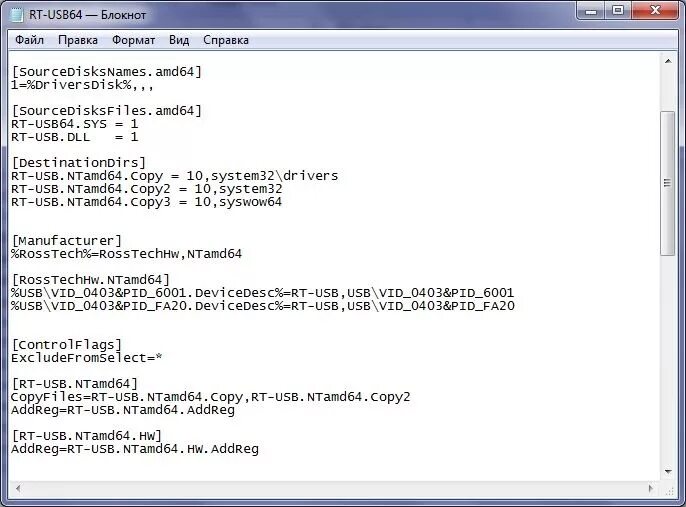Click the line ending VID_0403&PID_6001
This screenshot has width=686, height=507.
click(262, 293)
